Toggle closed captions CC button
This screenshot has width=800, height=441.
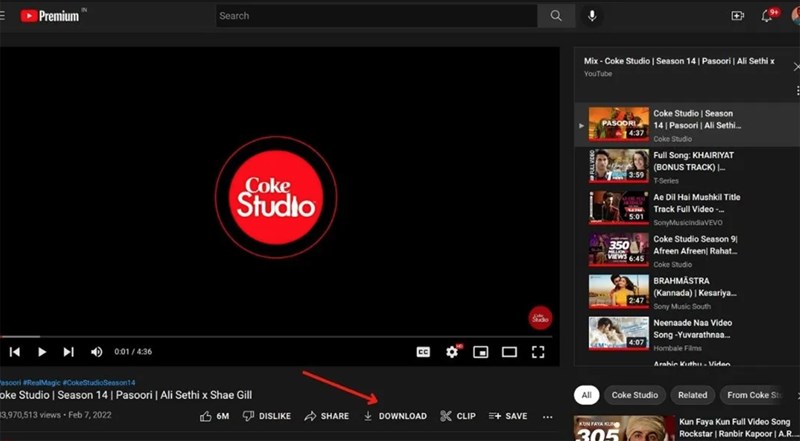point(423,352)
